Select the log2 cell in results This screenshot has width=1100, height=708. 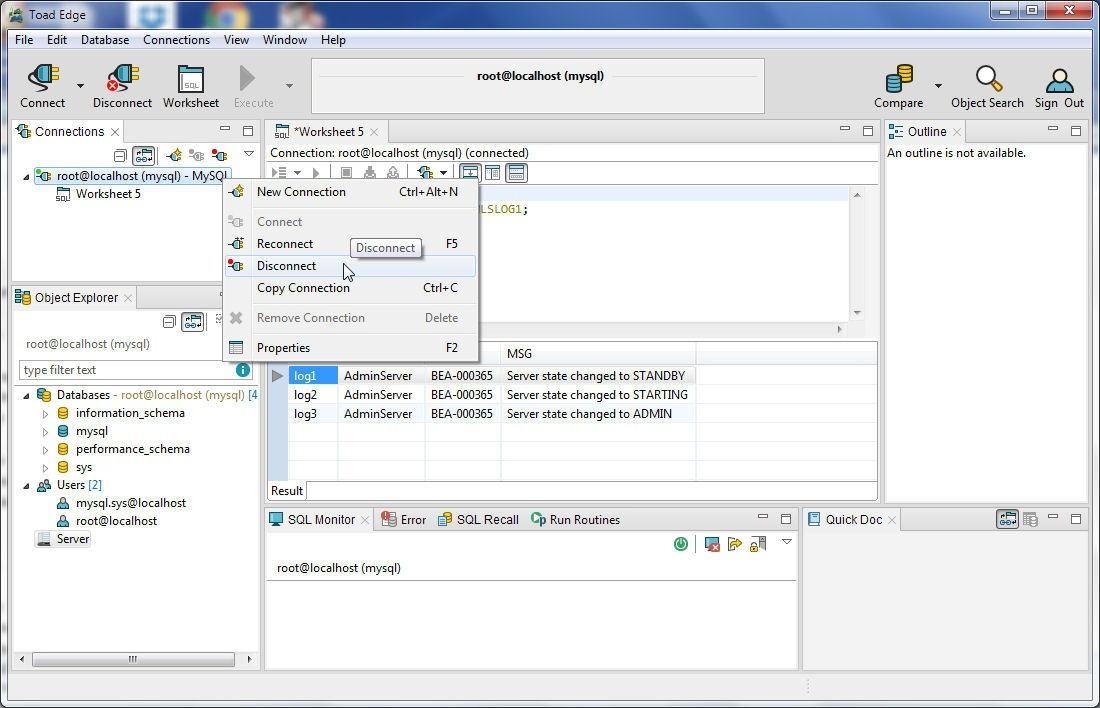click(313, 395)
